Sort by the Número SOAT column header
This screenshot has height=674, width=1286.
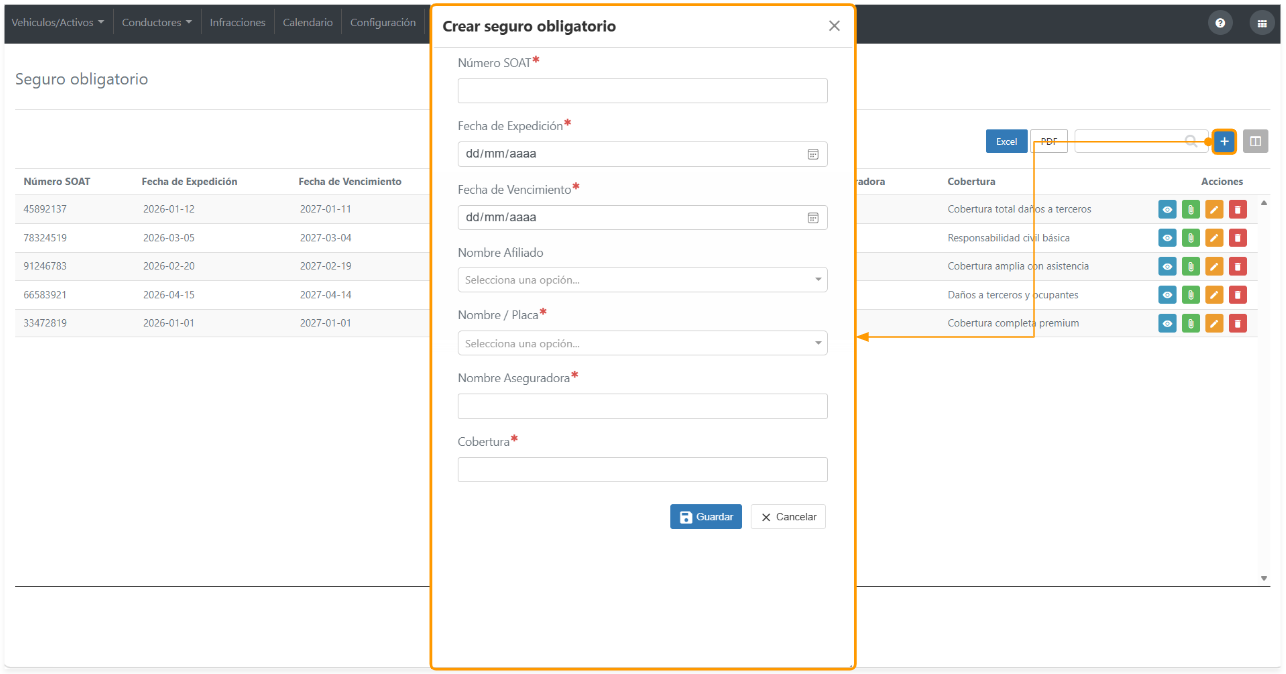click(57, 182)
